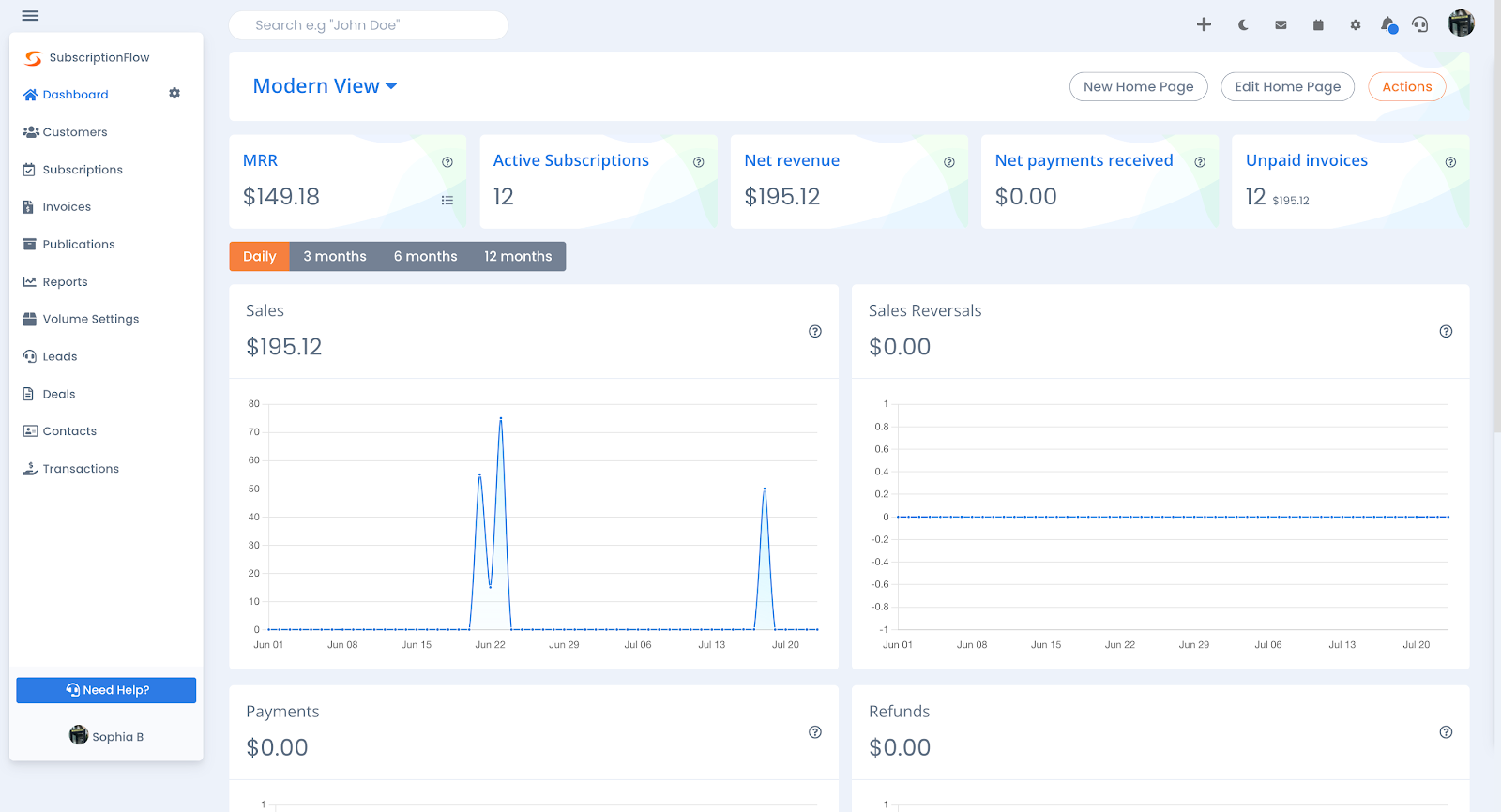
Task: Select the 3 months tab
Action: coord(335,257)
